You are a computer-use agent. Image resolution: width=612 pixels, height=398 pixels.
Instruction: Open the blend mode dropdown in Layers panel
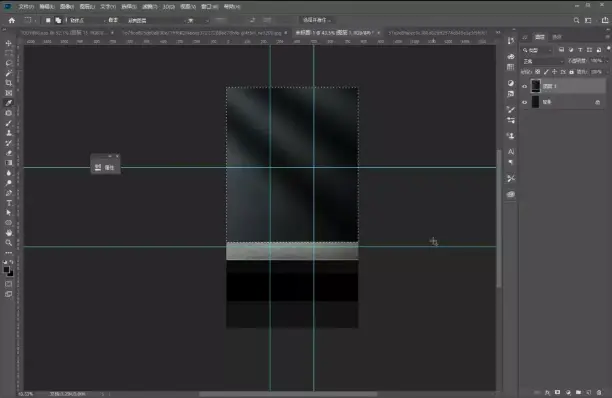pos(543,61)
